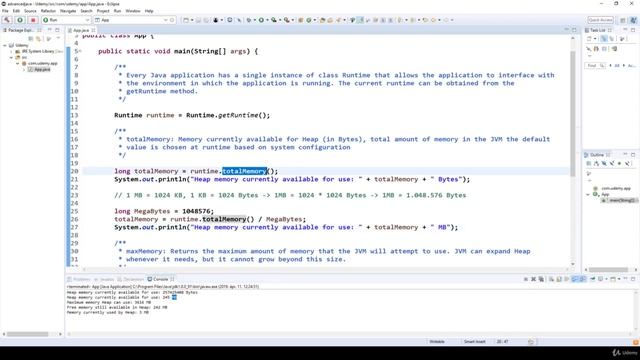Click the New wizard toolbar icon
640x360 pixels.
[x=186, y=20]
